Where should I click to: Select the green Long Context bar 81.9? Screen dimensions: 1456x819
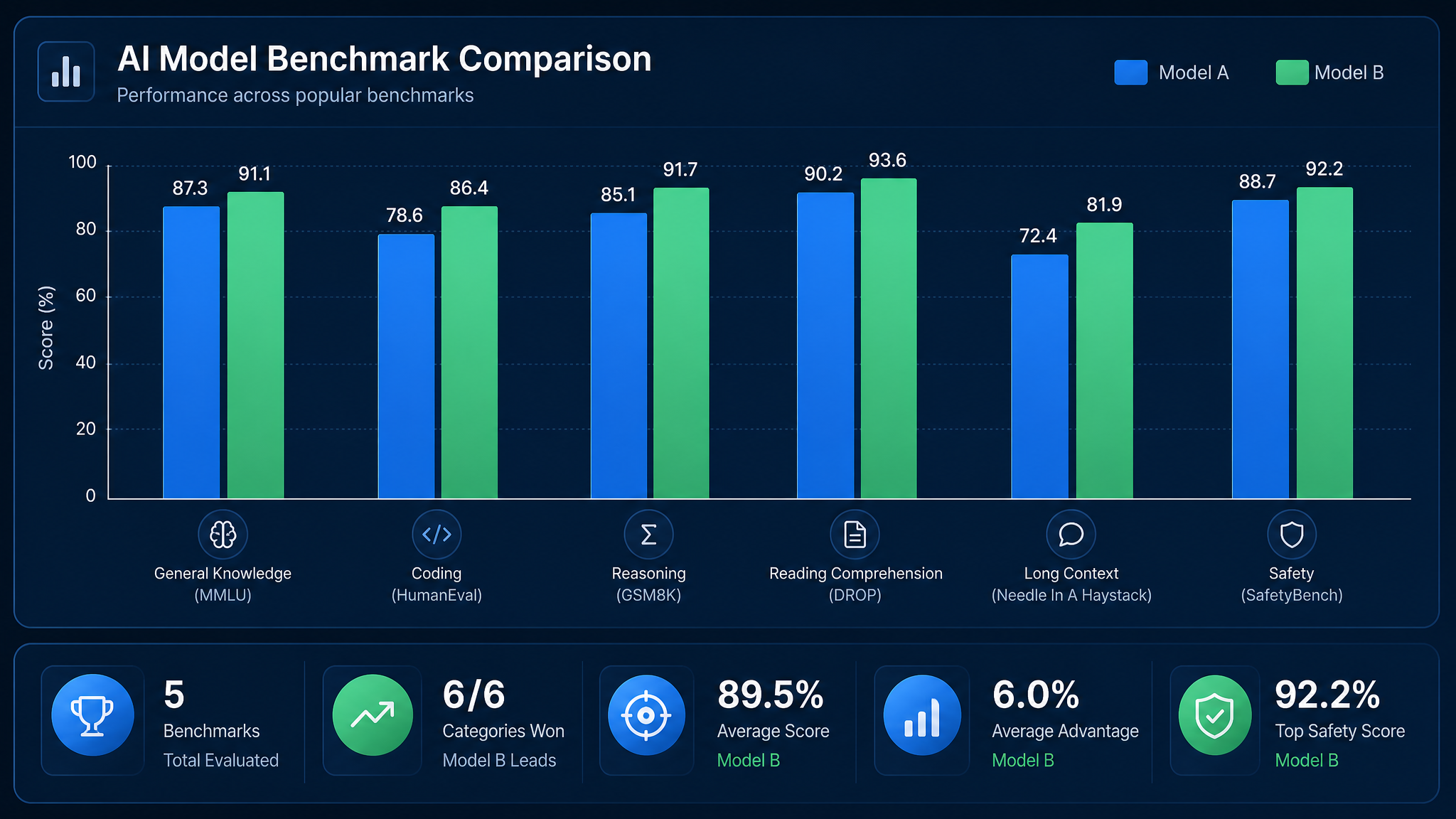(x=1104, y=360)
